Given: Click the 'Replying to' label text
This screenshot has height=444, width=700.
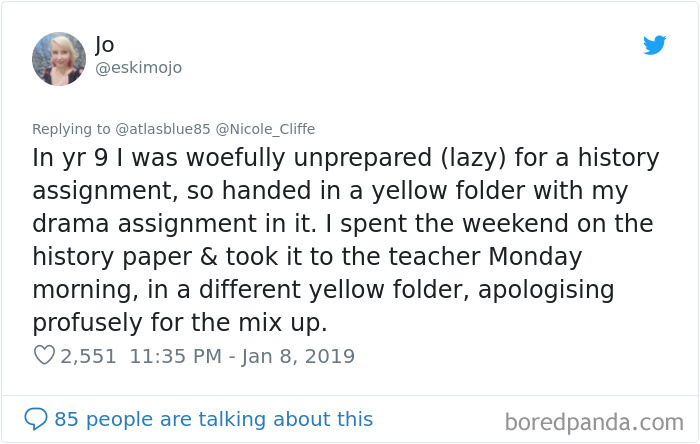Looking at the screenshot, I should pyautogui.click(x=71, y=129).
